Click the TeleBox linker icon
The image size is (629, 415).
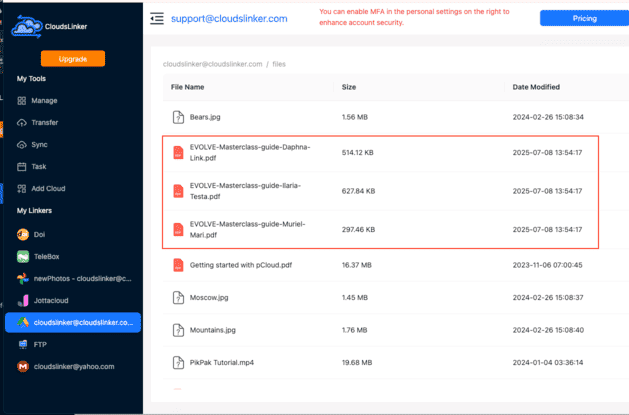(x=23, y=256)
